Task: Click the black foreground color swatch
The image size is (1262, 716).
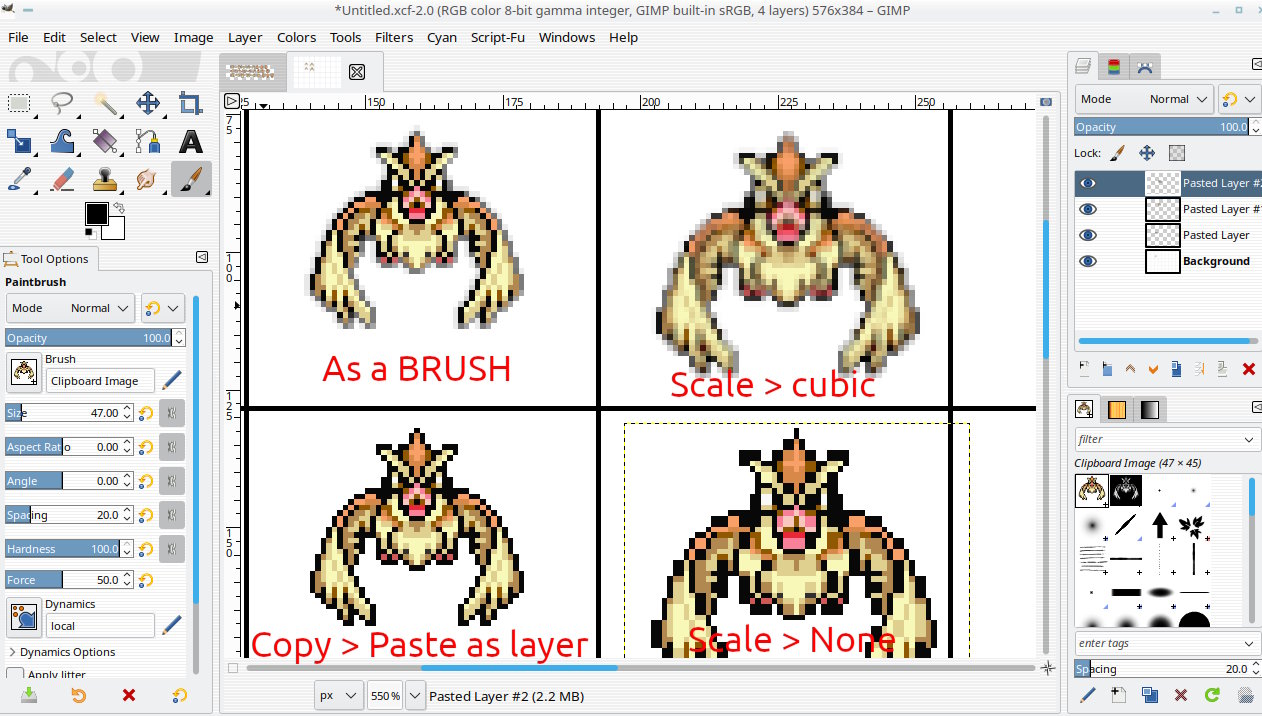Action: [x=95, y=213]
